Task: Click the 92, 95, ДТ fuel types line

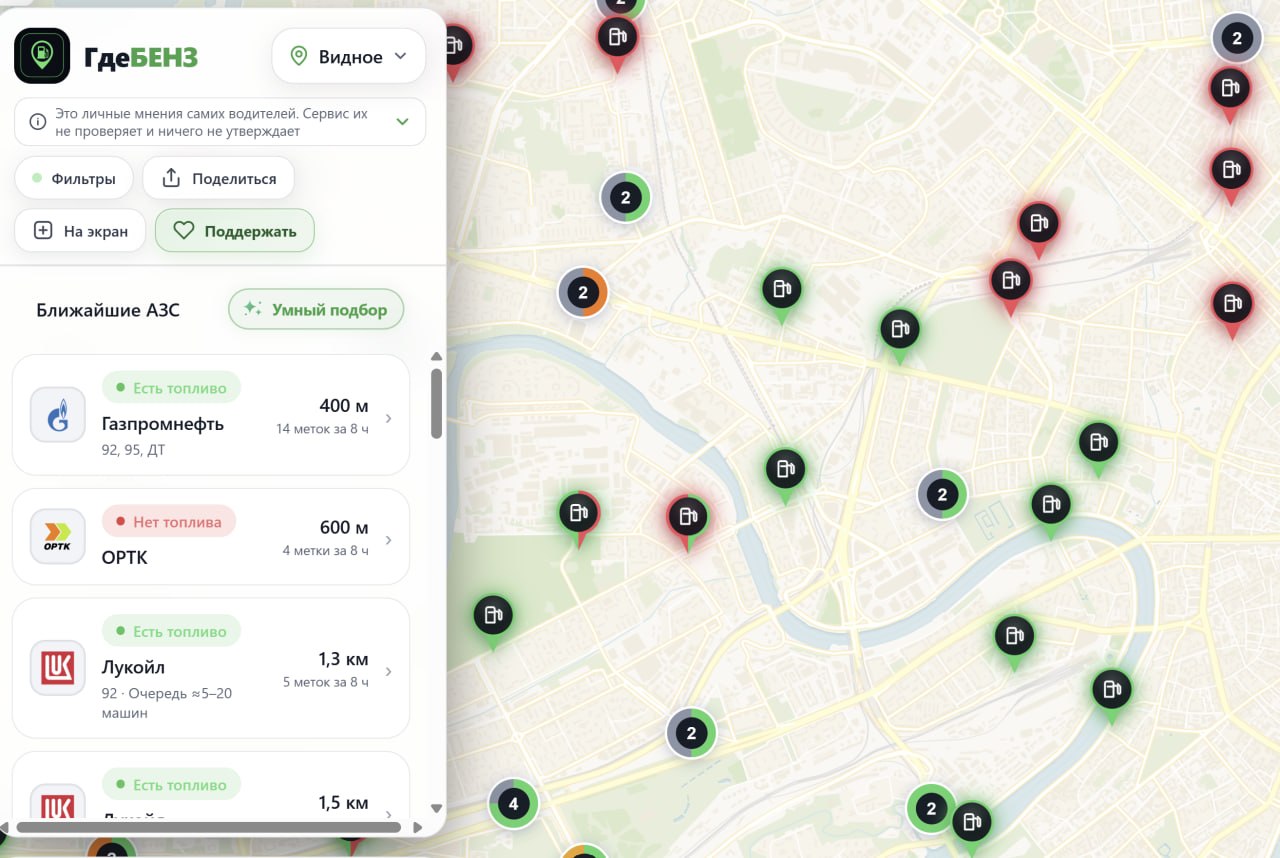Action: [134, 450]
